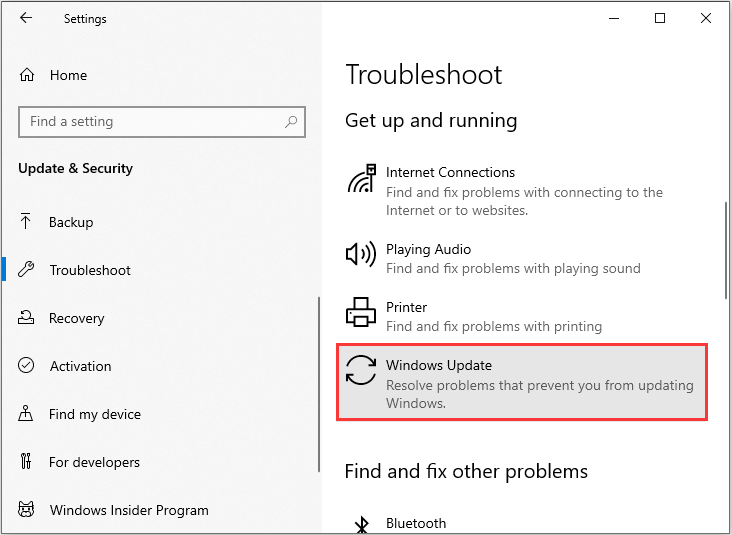Click the Find my device icon
Image resolution: width=732 pixels, height=535 pixels.
[27, 414]
